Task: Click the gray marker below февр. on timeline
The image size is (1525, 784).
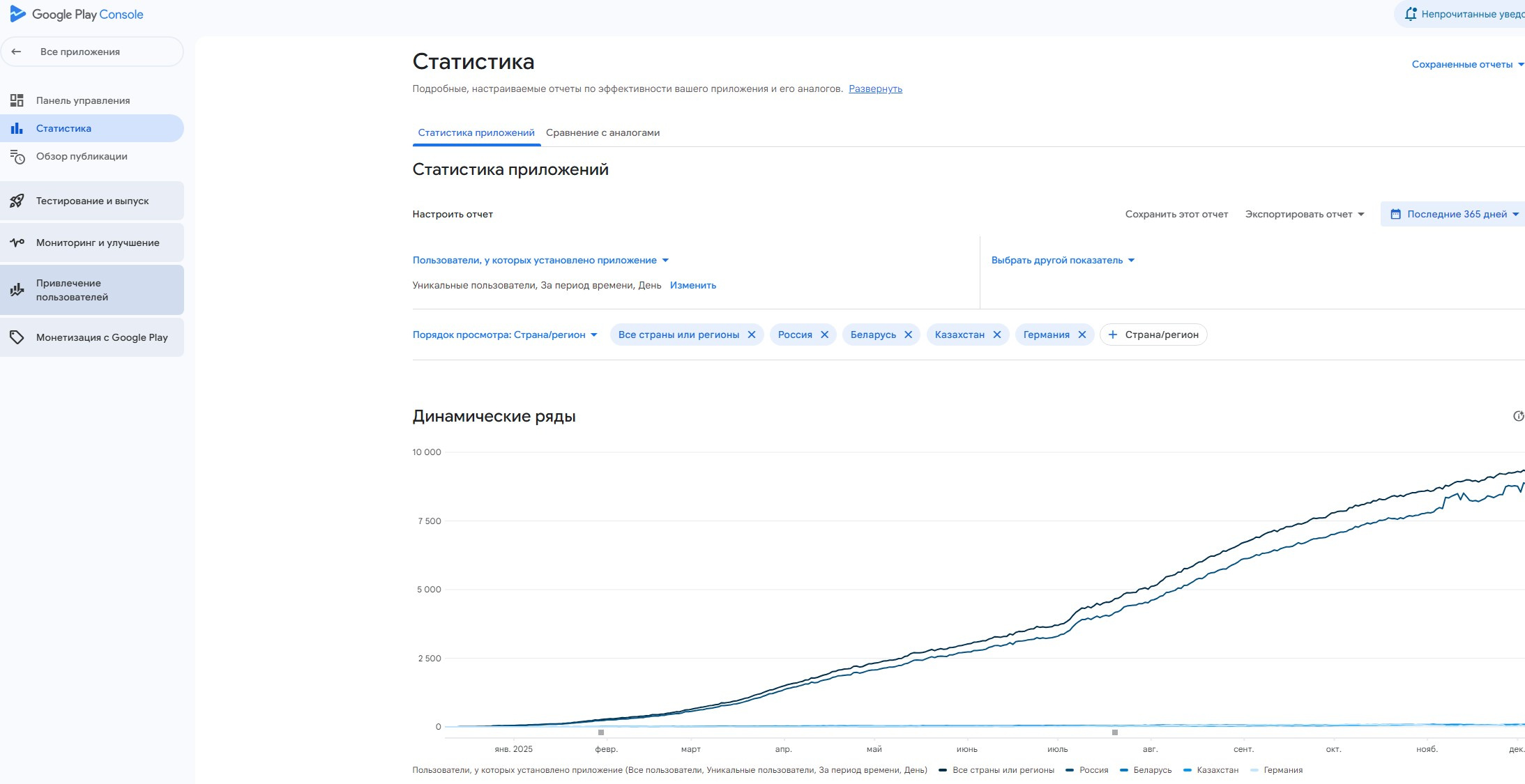Action: pyautogui.click(x=601, y=732)
